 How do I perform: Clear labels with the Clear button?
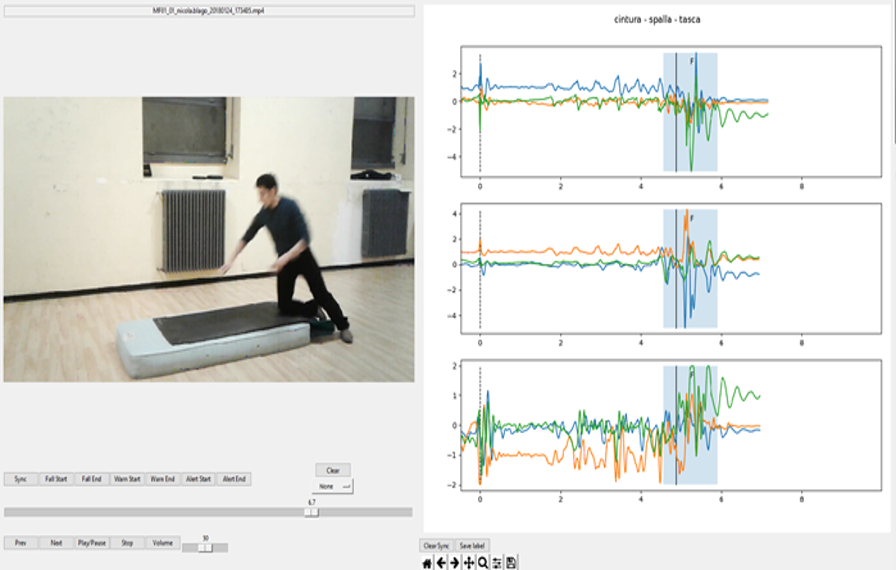[x=333, y=471]
